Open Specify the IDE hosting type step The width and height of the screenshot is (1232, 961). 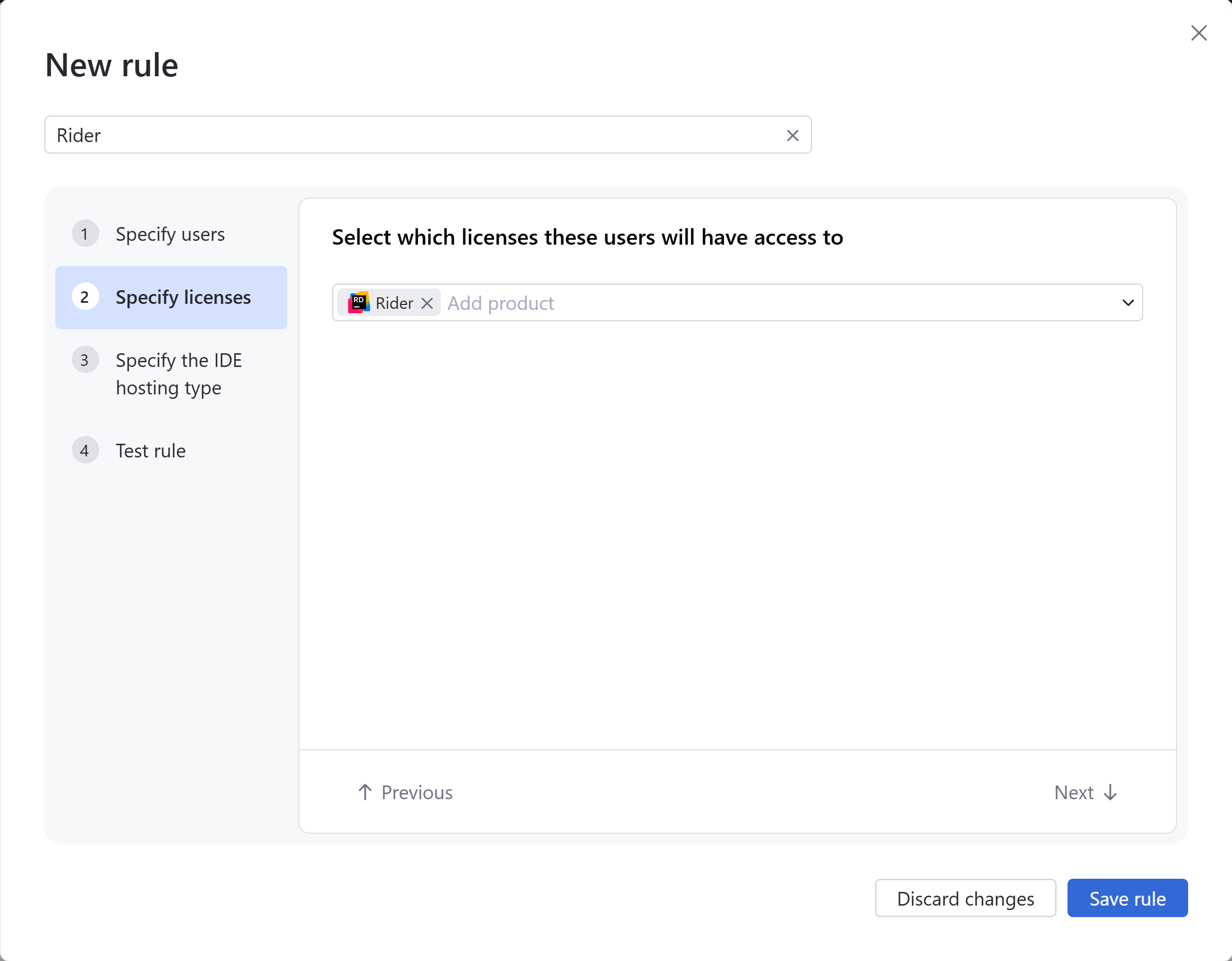(172, 374)
